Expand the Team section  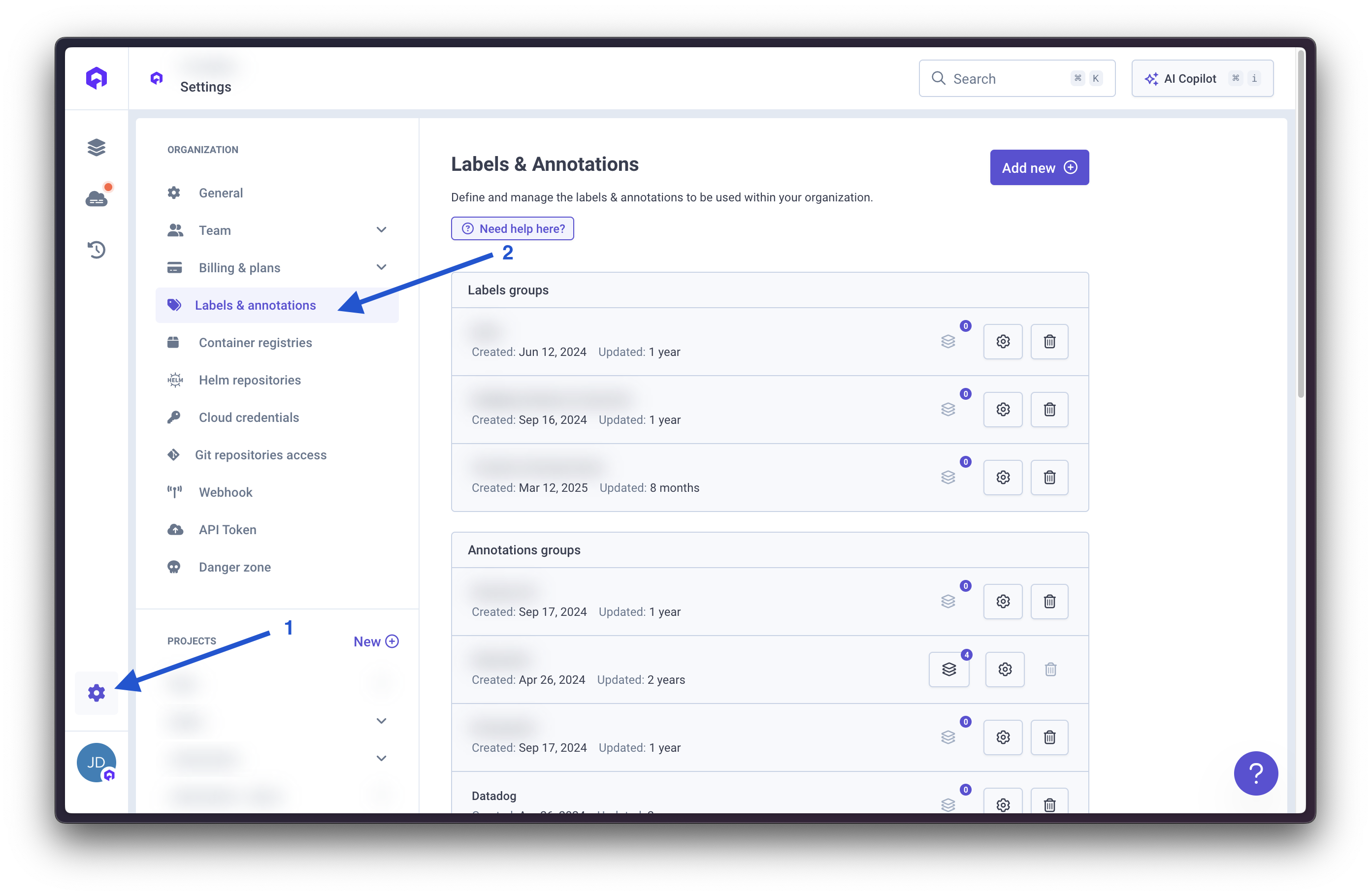click(382, 230)
